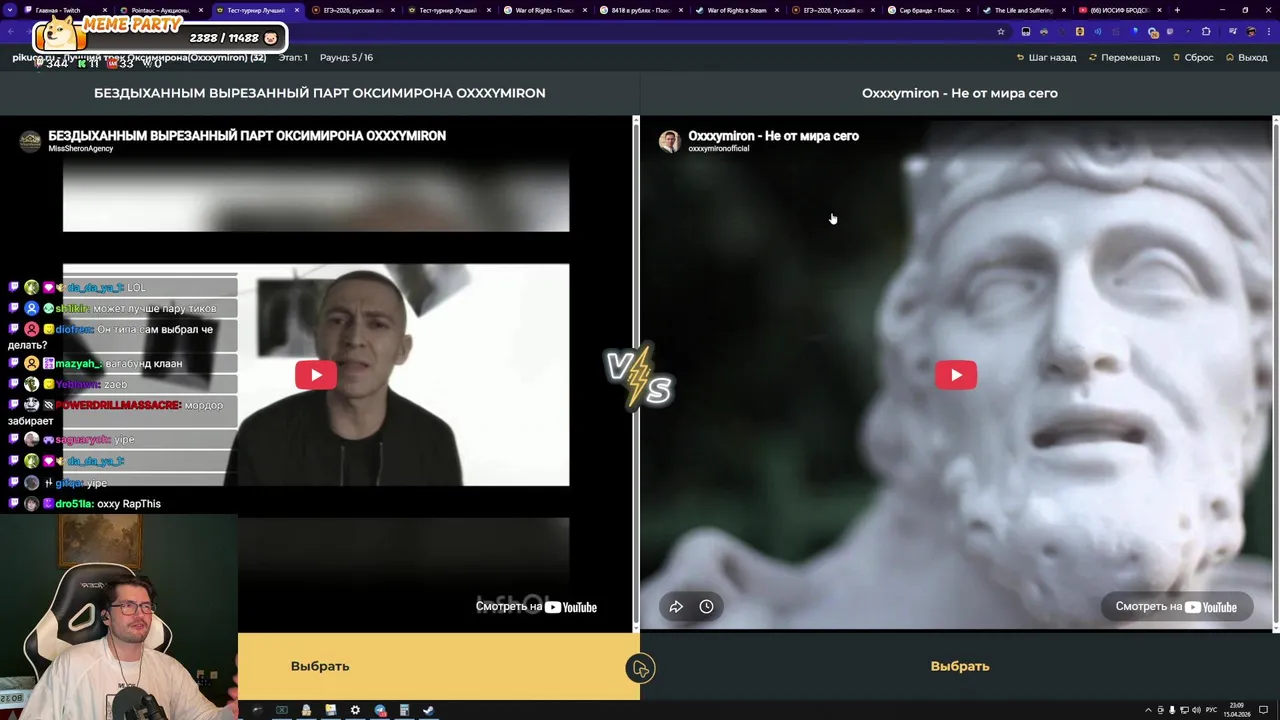Click 'Выход' to exit
The width and height of the screenshot is (1280, 720).
[x=1246, y=57]
